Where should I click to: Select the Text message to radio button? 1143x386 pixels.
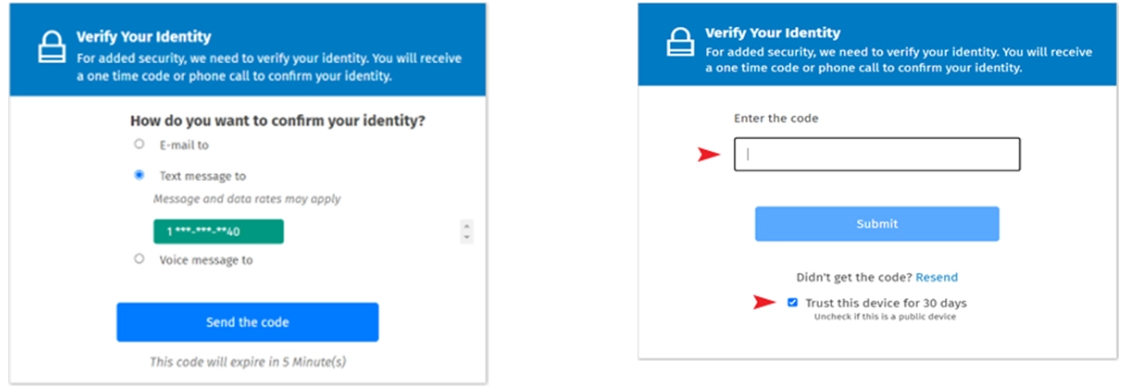pyautogui.click(x=139, y=176)
